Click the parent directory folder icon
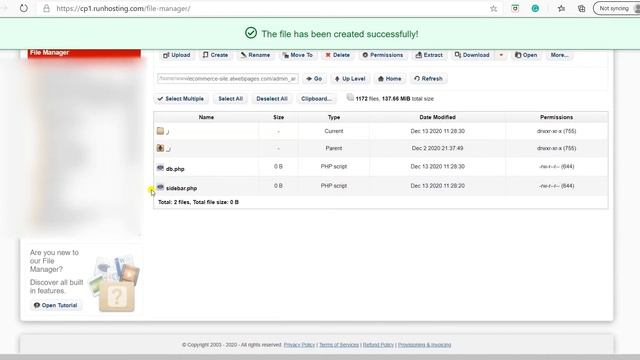The width and height of the screenshot is (640, 360). 160,148
